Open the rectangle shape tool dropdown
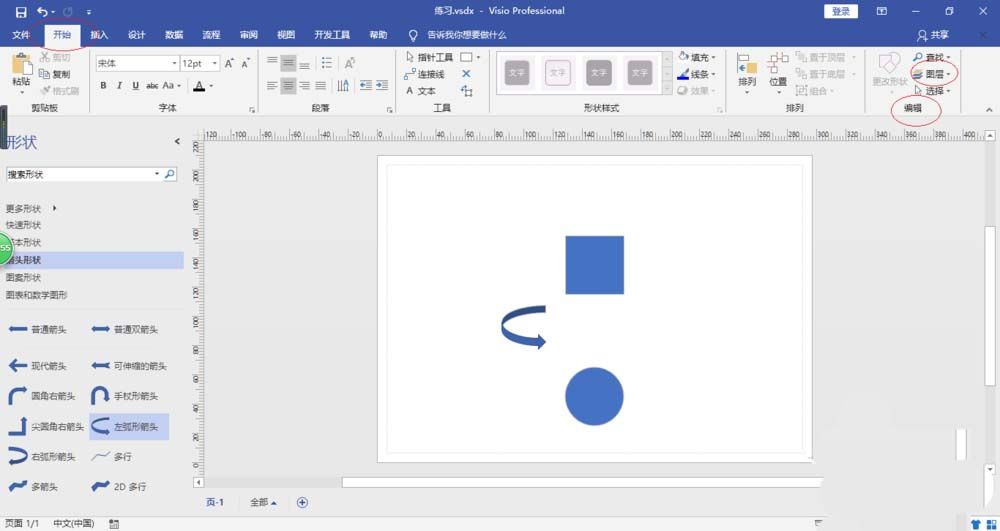The width and height of the screenshot is (1000, 531). [478, 57]
